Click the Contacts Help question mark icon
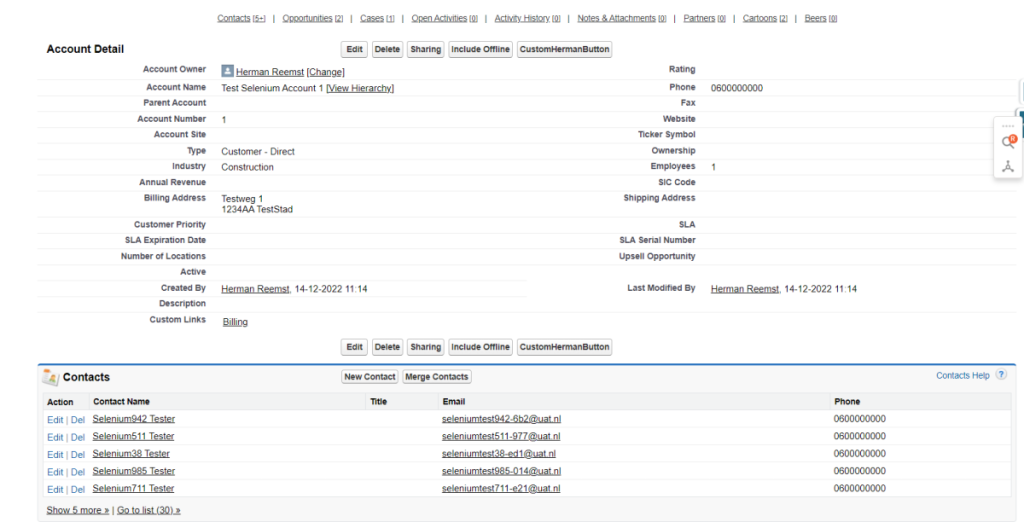Screen dimensions: 1024x522 (x=1001, y=375)
